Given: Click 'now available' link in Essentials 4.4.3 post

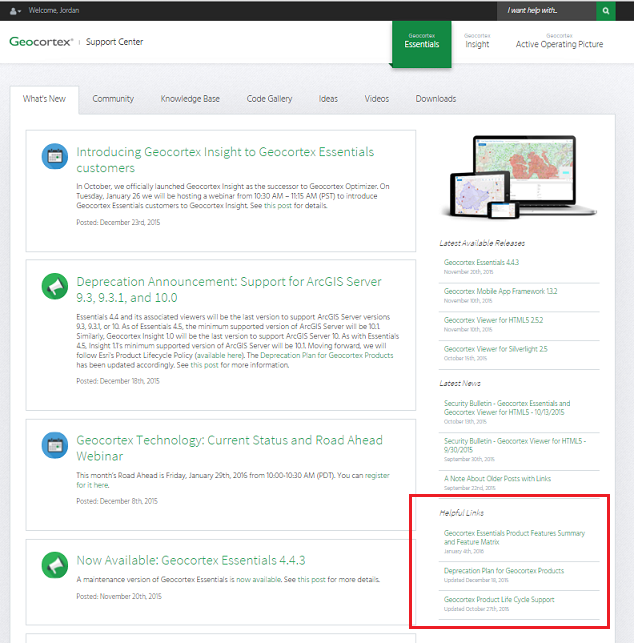Looking at the screenshot, I should click(x=259, y=579).
